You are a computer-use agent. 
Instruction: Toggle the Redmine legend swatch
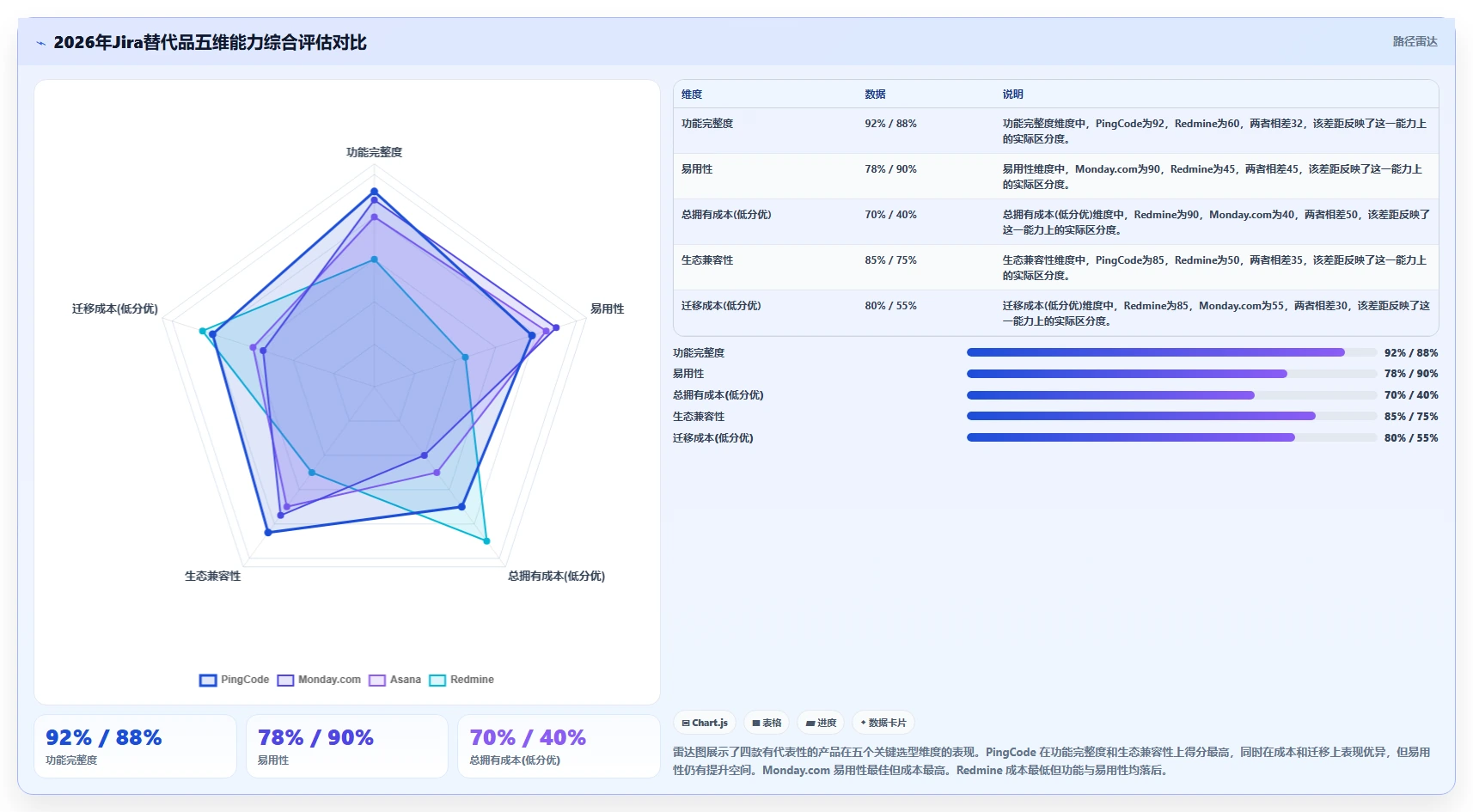(437, 680)
